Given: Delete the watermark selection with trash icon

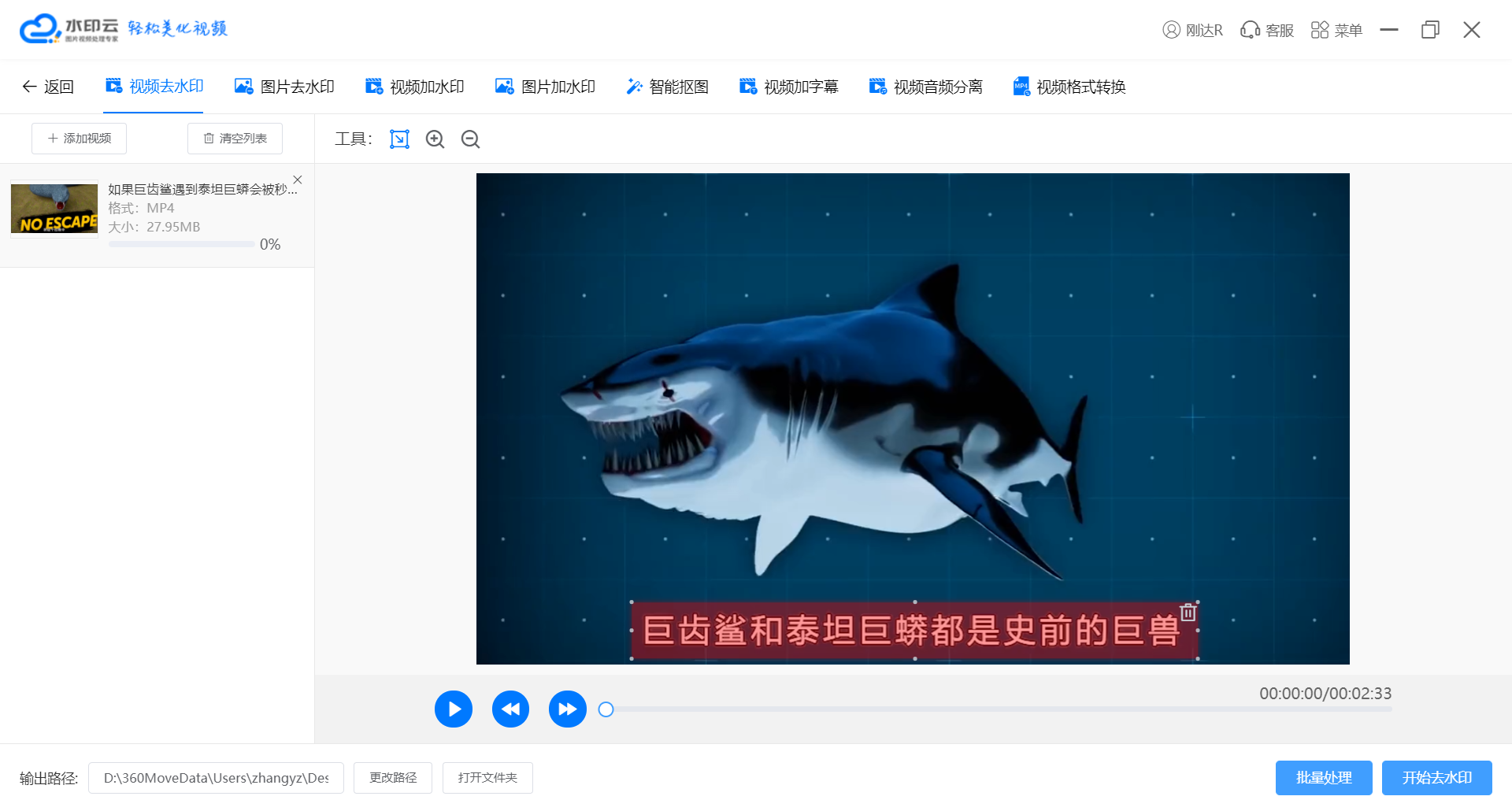Looking at the screenshot, I should [1188, 612].
